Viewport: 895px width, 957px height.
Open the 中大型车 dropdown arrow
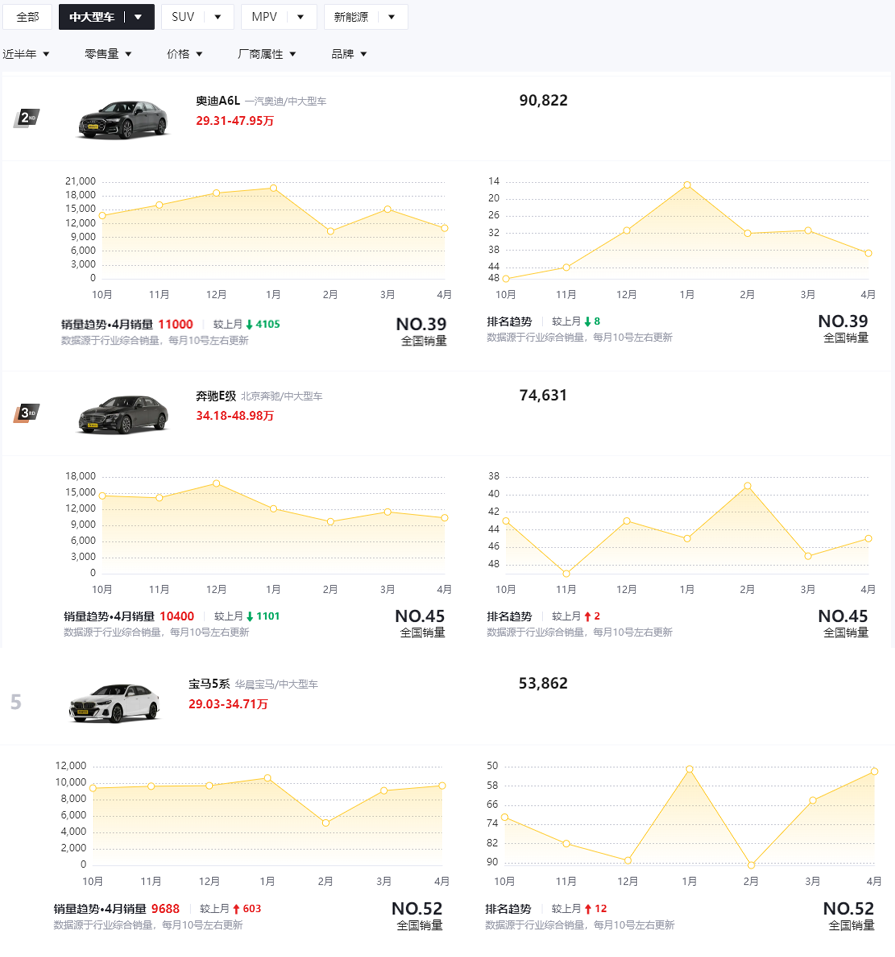coord(138,17)
